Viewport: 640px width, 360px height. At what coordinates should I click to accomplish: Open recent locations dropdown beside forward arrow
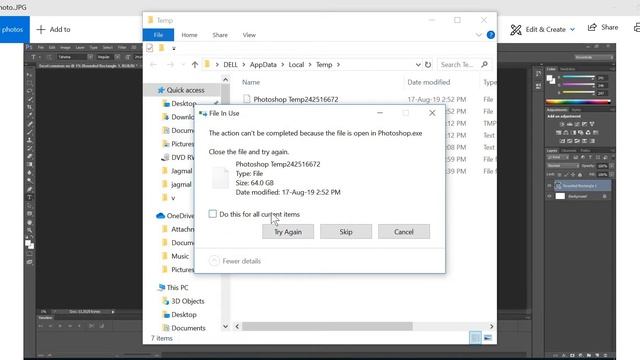(183, 64)
